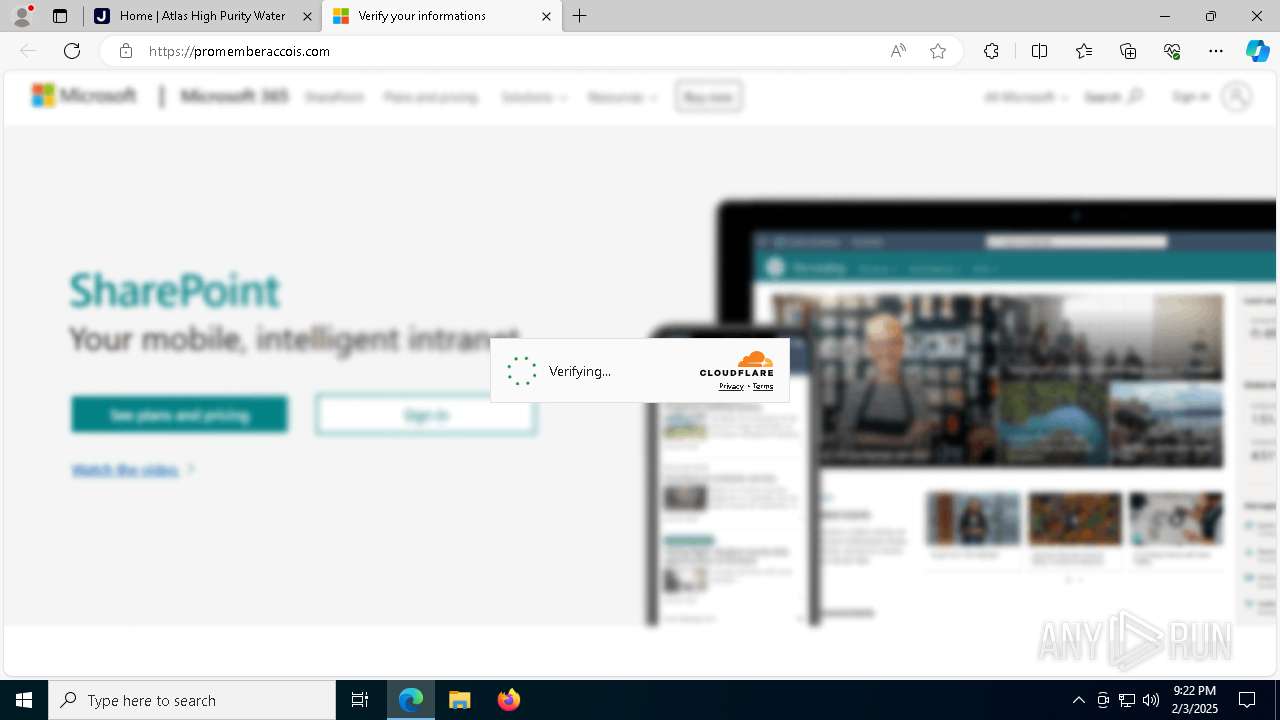Click the account avatar icon
The width and height of the screenshot is (1280, 720).
click(1237, 97)
